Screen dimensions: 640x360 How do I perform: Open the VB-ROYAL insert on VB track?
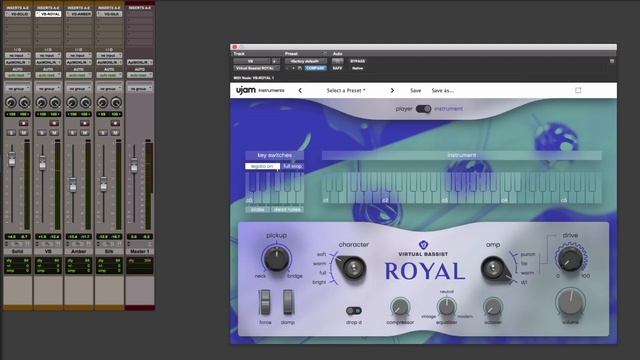tap(48, 14)
